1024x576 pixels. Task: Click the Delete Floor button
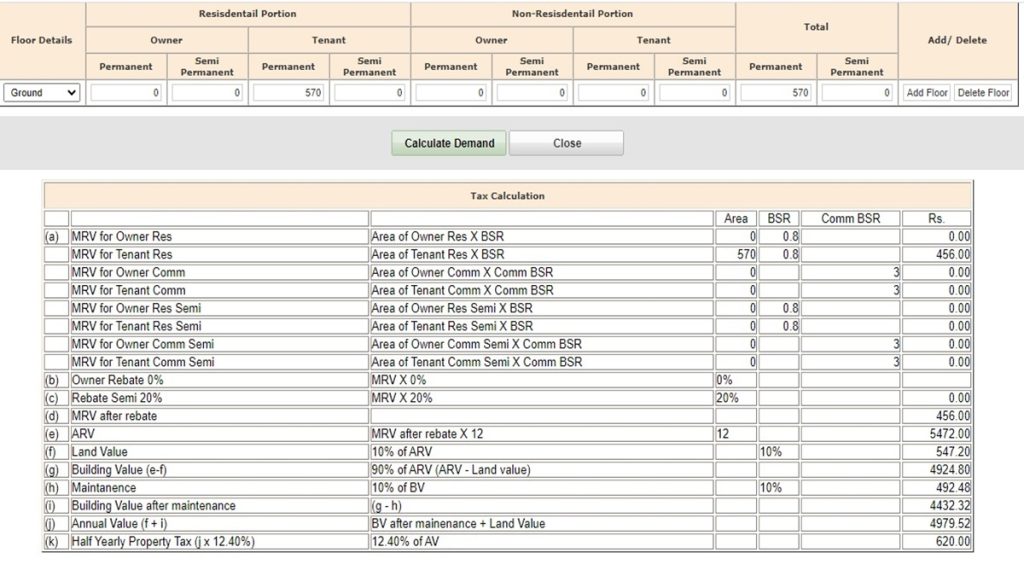pyautogui.click(x=983, y=93)
